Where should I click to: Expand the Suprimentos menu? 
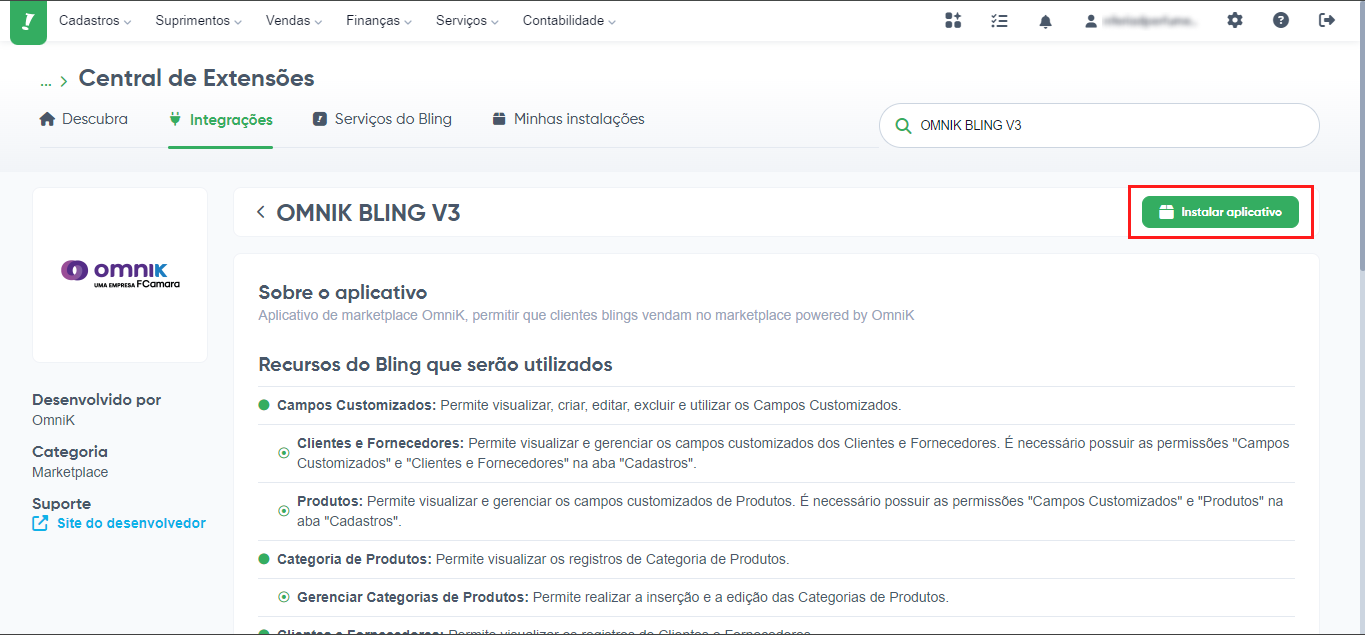pos(198,20)
